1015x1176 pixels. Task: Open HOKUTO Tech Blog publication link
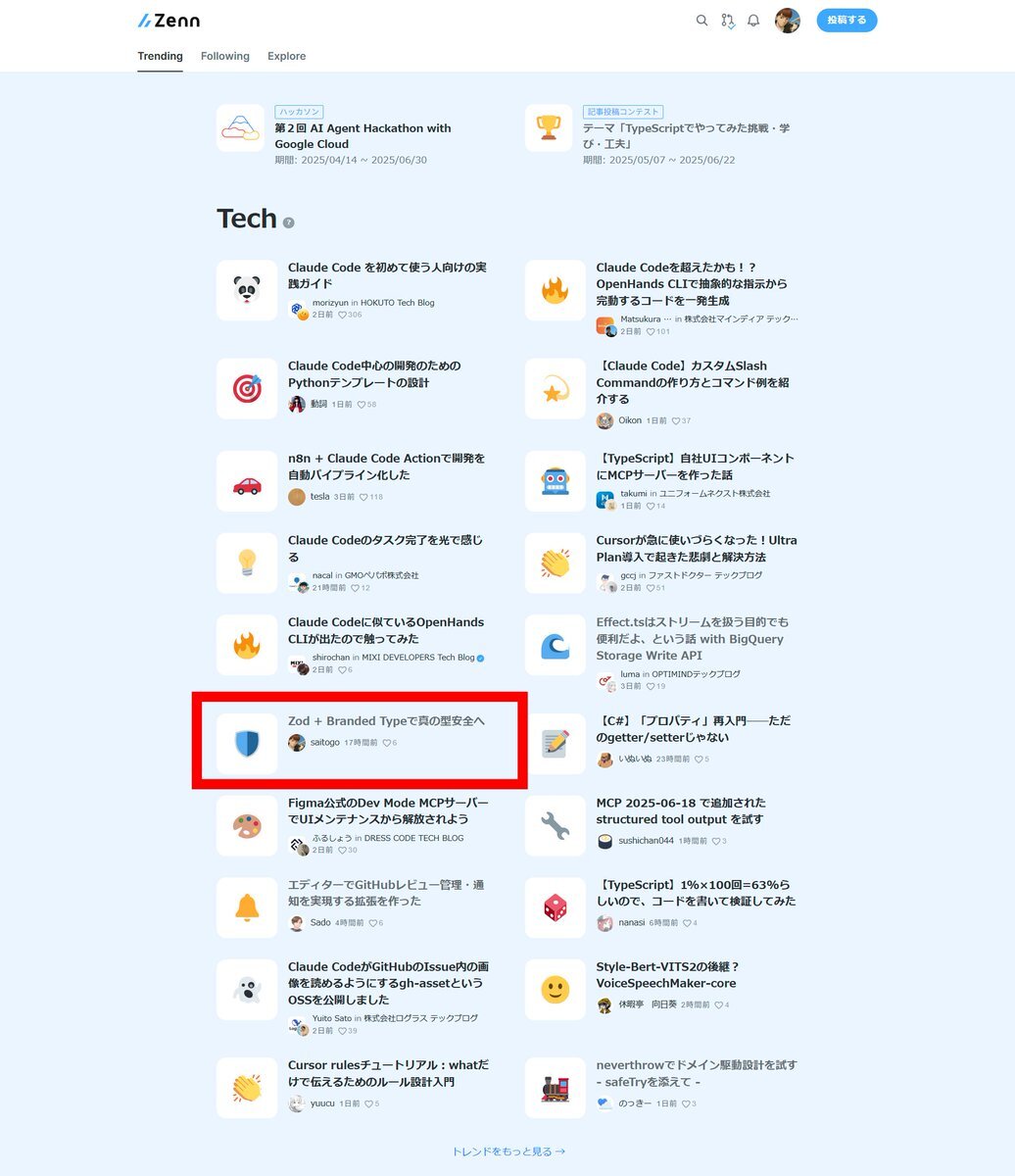point(397,303)
